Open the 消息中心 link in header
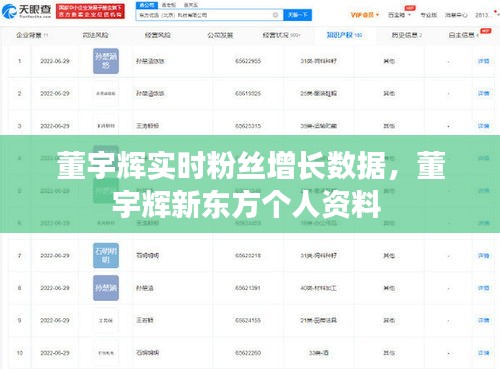The image size is (500, 369). (456, 15)
